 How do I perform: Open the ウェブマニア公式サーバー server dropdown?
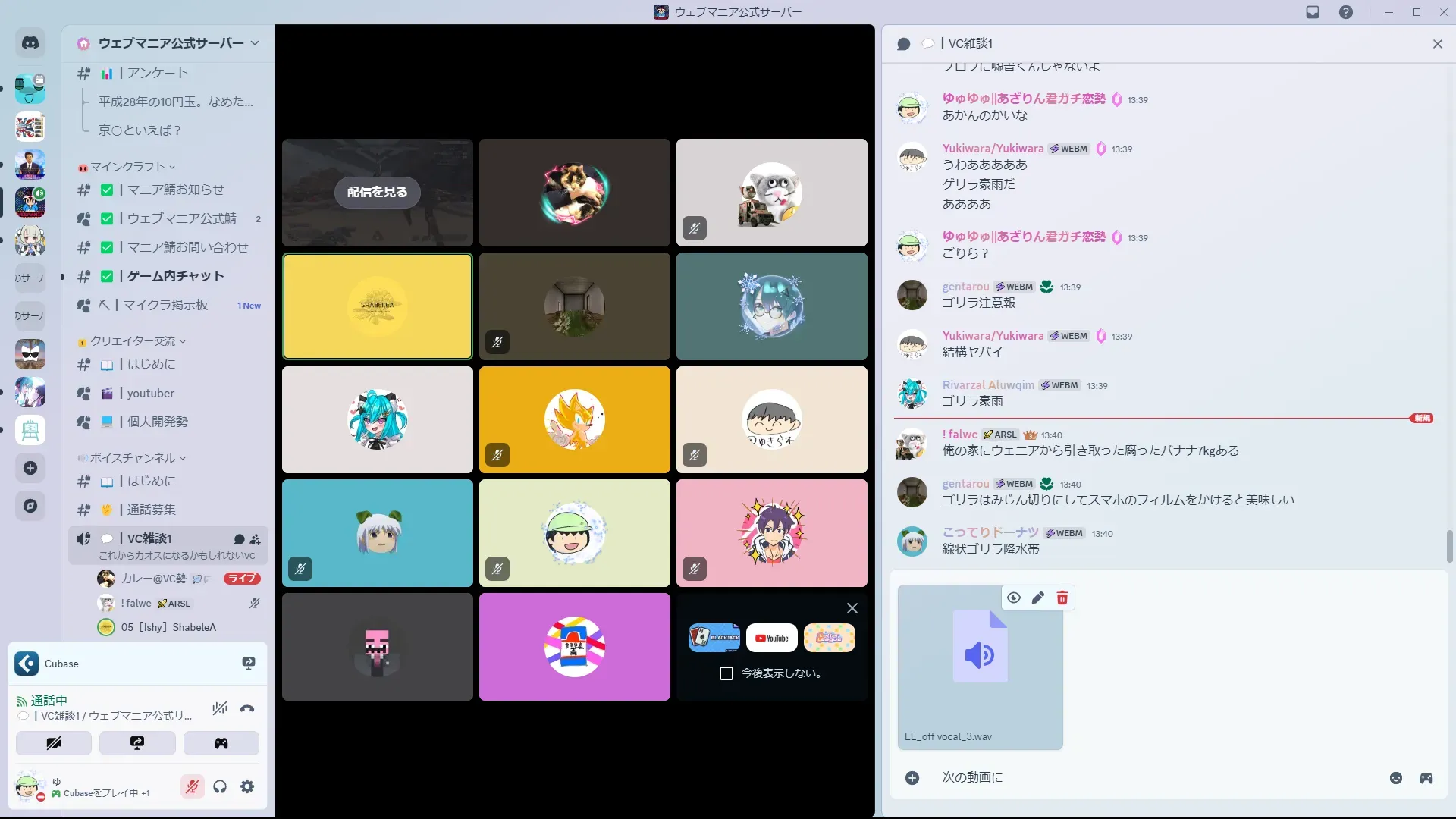[171, 43]
